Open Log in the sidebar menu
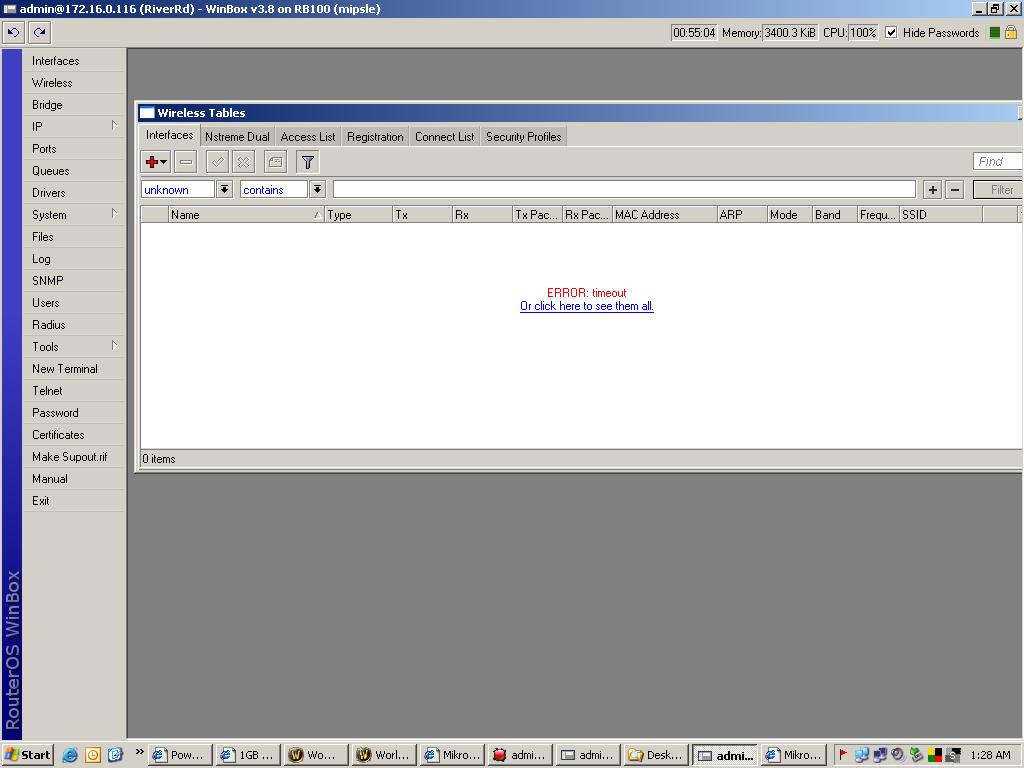Image resolution: width=1024 pixels, height=768 pixels. point(73,259)
